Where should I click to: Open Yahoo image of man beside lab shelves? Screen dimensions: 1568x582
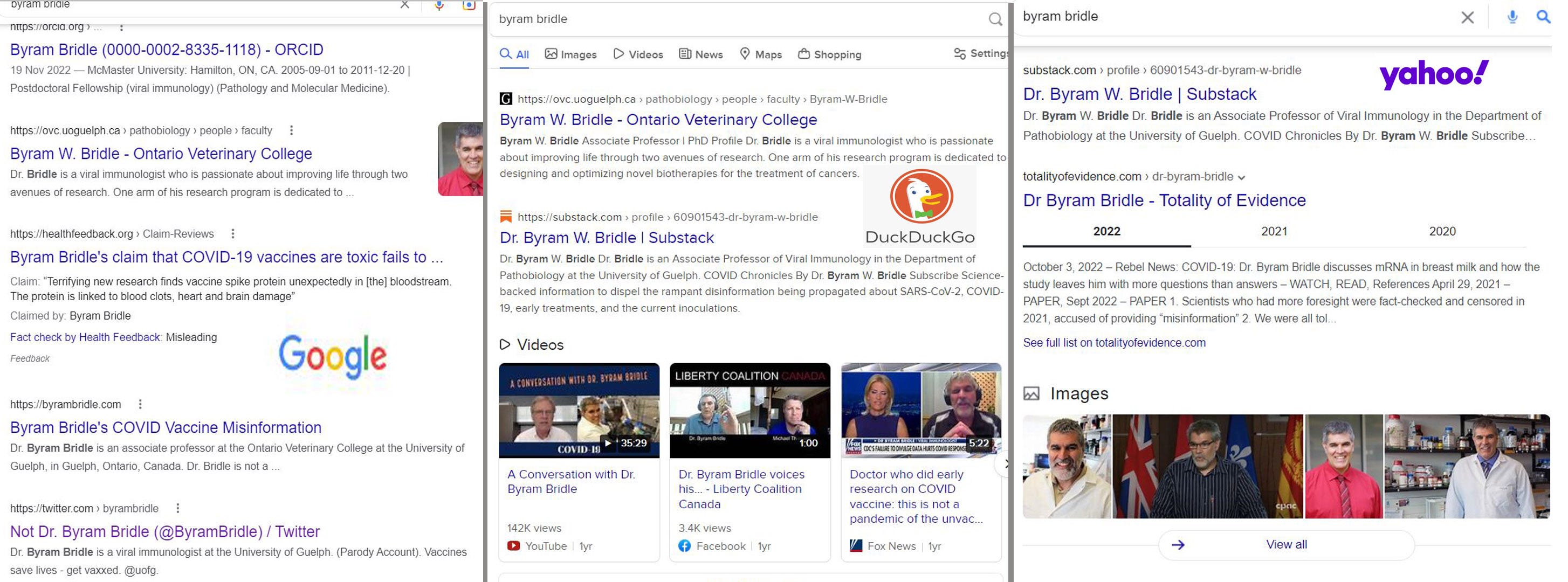coord(1467,467)
